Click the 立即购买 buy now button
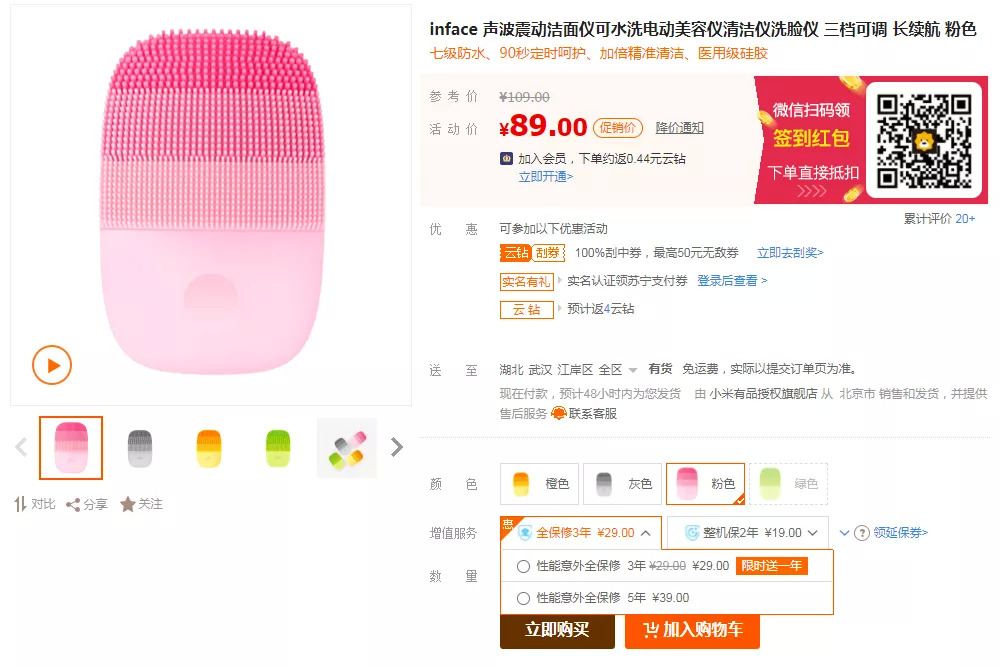Screen dimensions: 1000x666 (x=557, y=629)
